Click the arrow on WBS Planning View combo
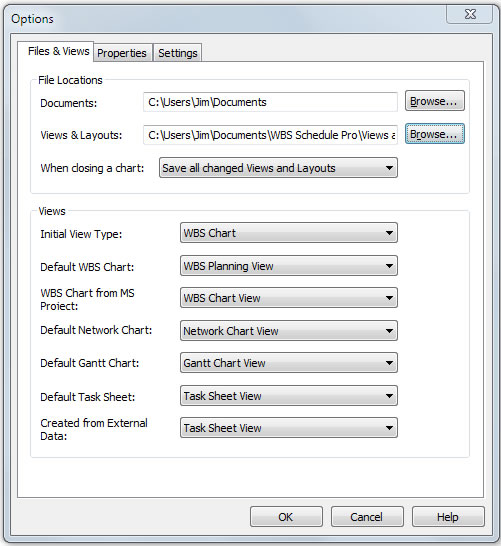The image size is (501, 546). 389,266
